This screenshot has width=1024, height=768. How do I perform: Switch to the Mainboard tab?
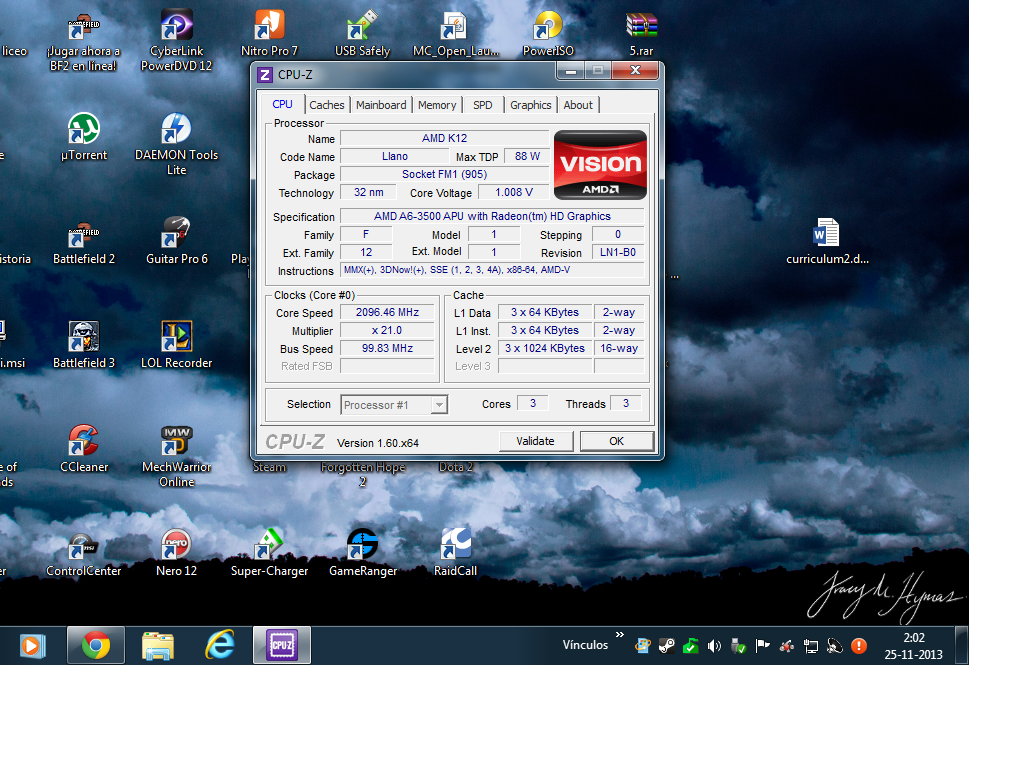tap(381, 105)
